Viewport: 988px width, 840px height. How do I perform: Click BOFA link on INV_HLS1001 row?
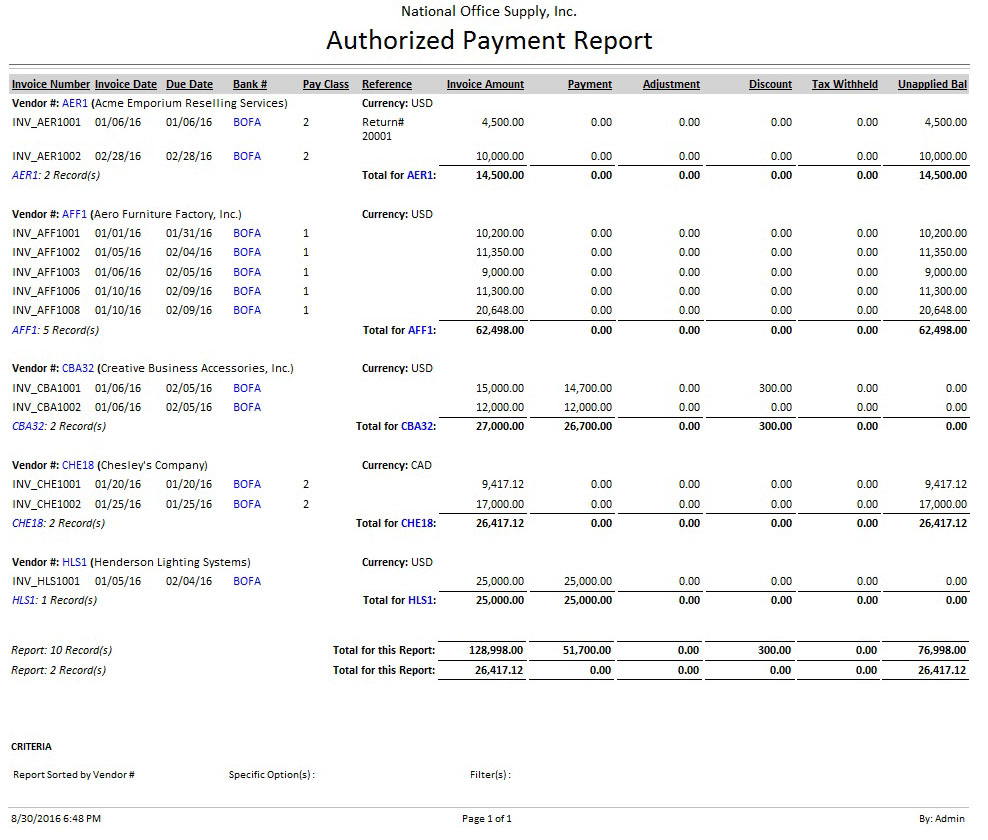pyautogui.click(x=247, y=581)
